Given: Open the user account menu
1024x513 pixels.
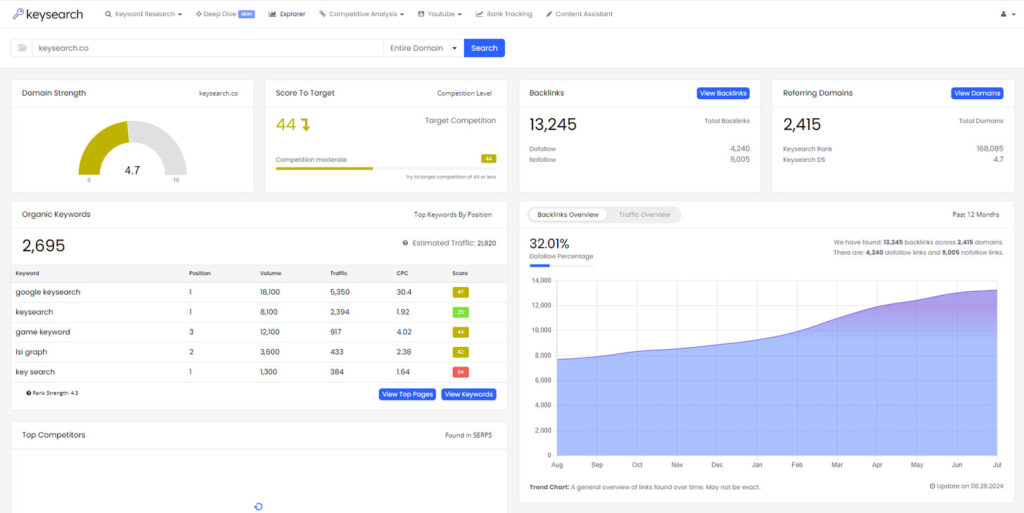Looking at the screenshot, I should click(1008, 14).
